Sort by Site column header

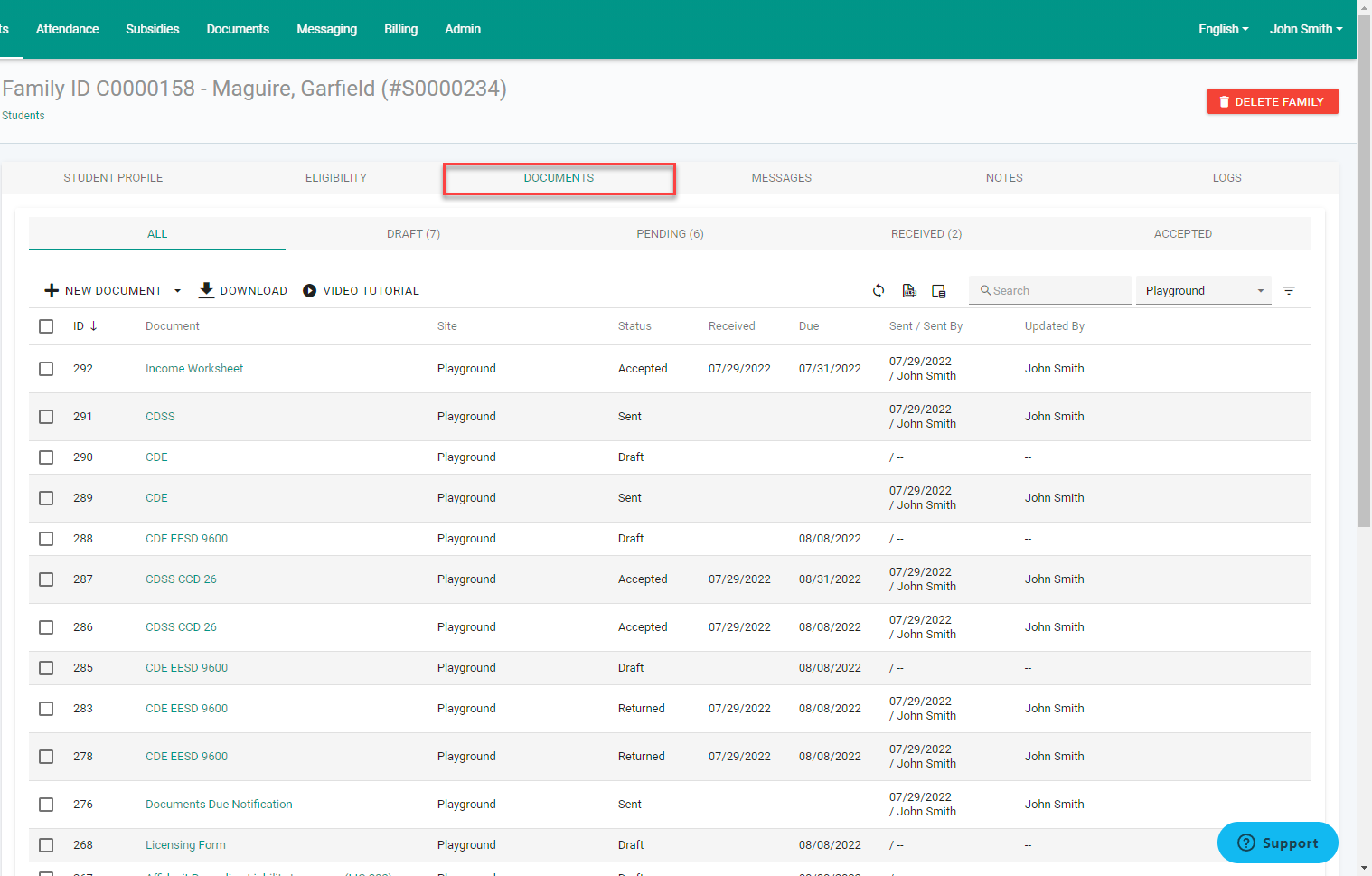pos(447,326)
